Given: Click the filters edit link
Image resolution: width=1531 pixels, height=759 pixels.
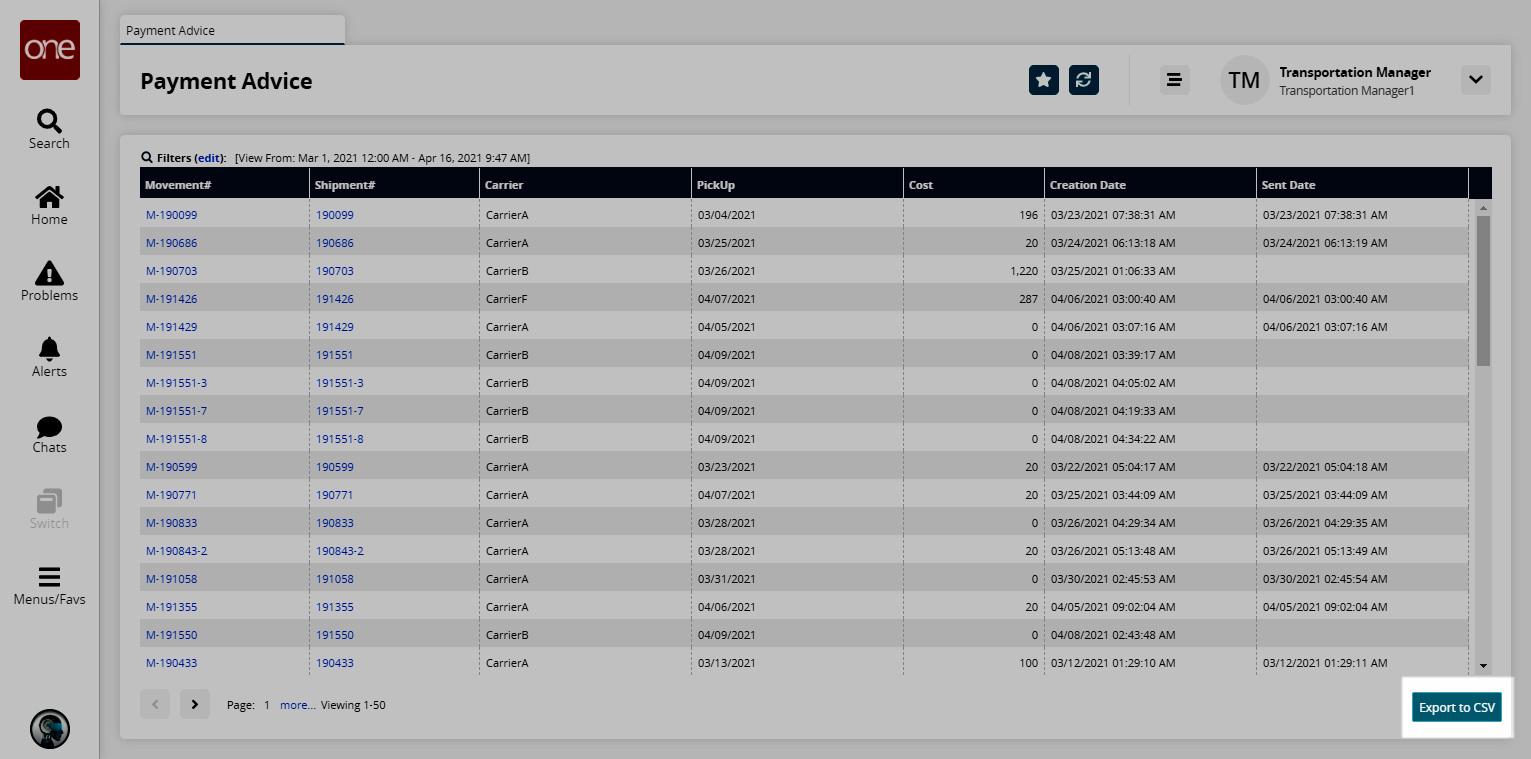Looking at the screenshot, I should 209,158.
